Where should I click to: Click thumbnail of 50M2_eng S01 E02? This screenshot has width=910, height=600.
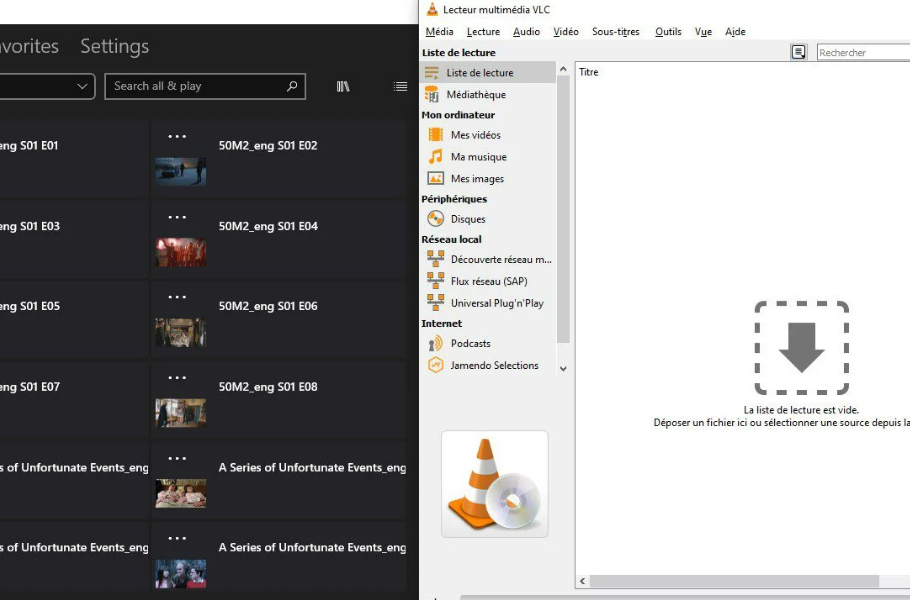[x=180, y=172]
